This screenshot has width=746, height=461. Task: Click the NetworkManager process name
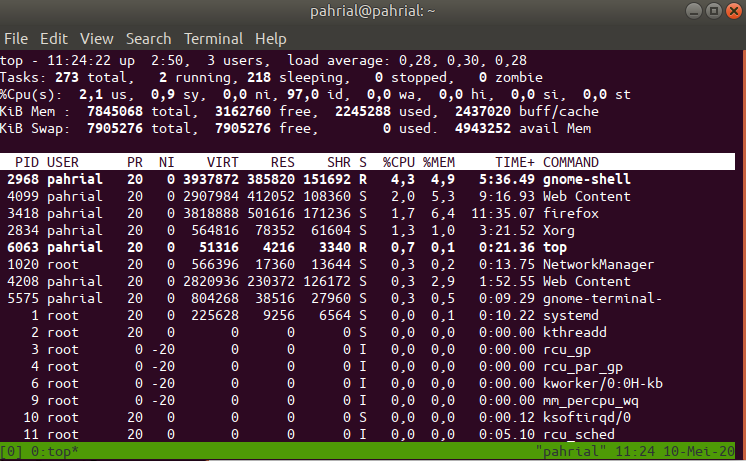tap(599, 265)
